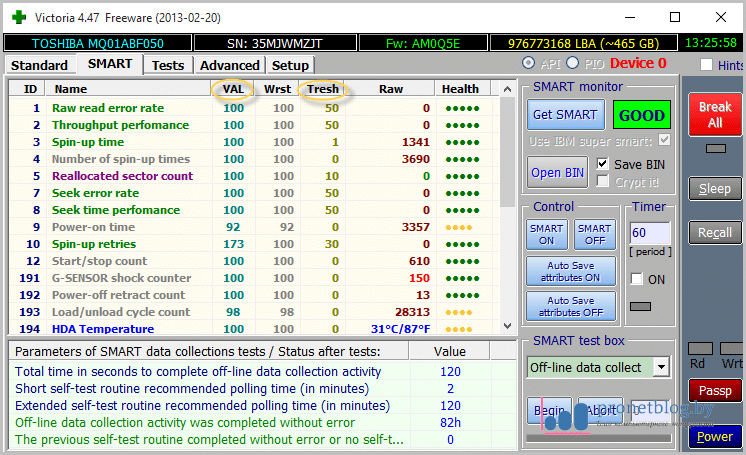The width and height of the screenshot is (746, 455).
Task: Enable the Timer ON checkbox
Action: 637,279
